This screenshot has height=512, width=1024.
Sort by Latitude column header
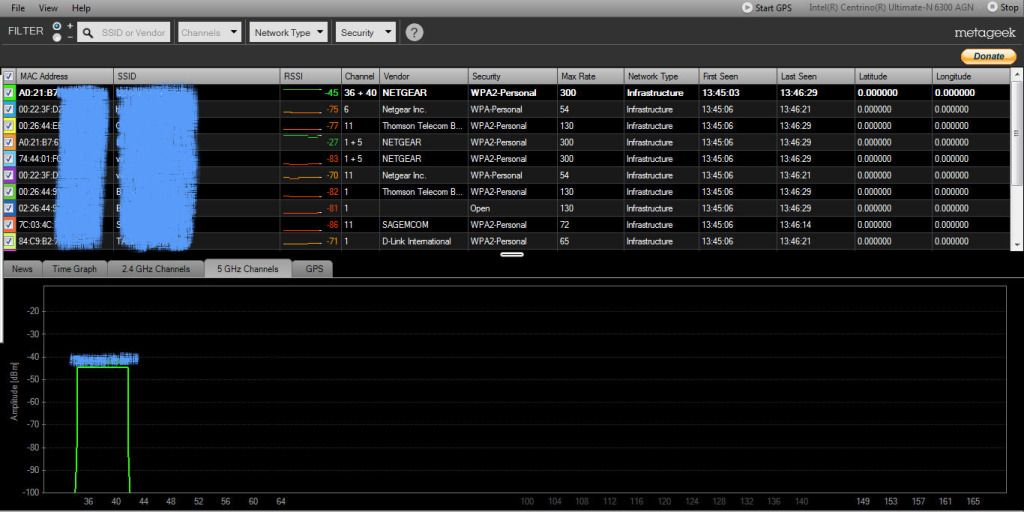tap(893, 76)
